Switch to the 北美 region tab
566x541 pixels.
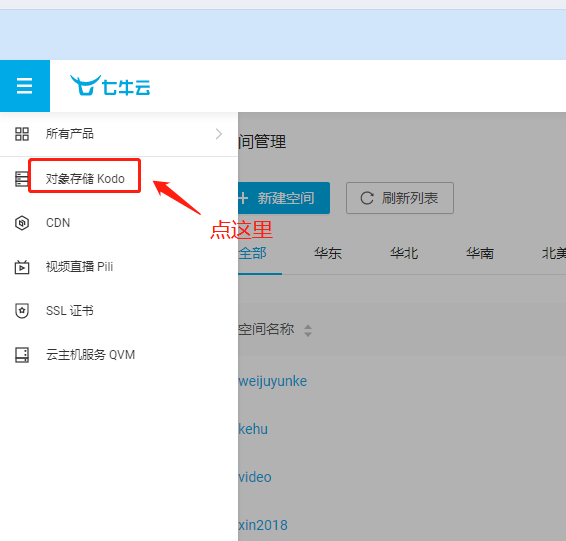pos(554,253)
